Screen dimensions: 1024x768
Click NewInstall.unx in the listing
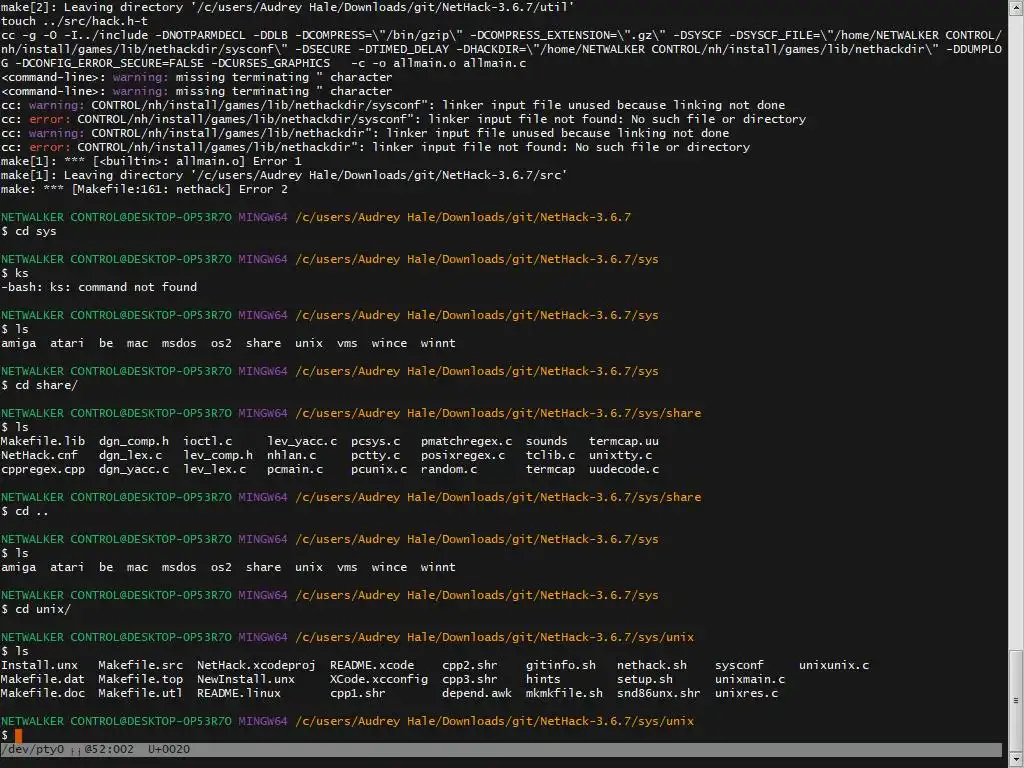point(246,679)
